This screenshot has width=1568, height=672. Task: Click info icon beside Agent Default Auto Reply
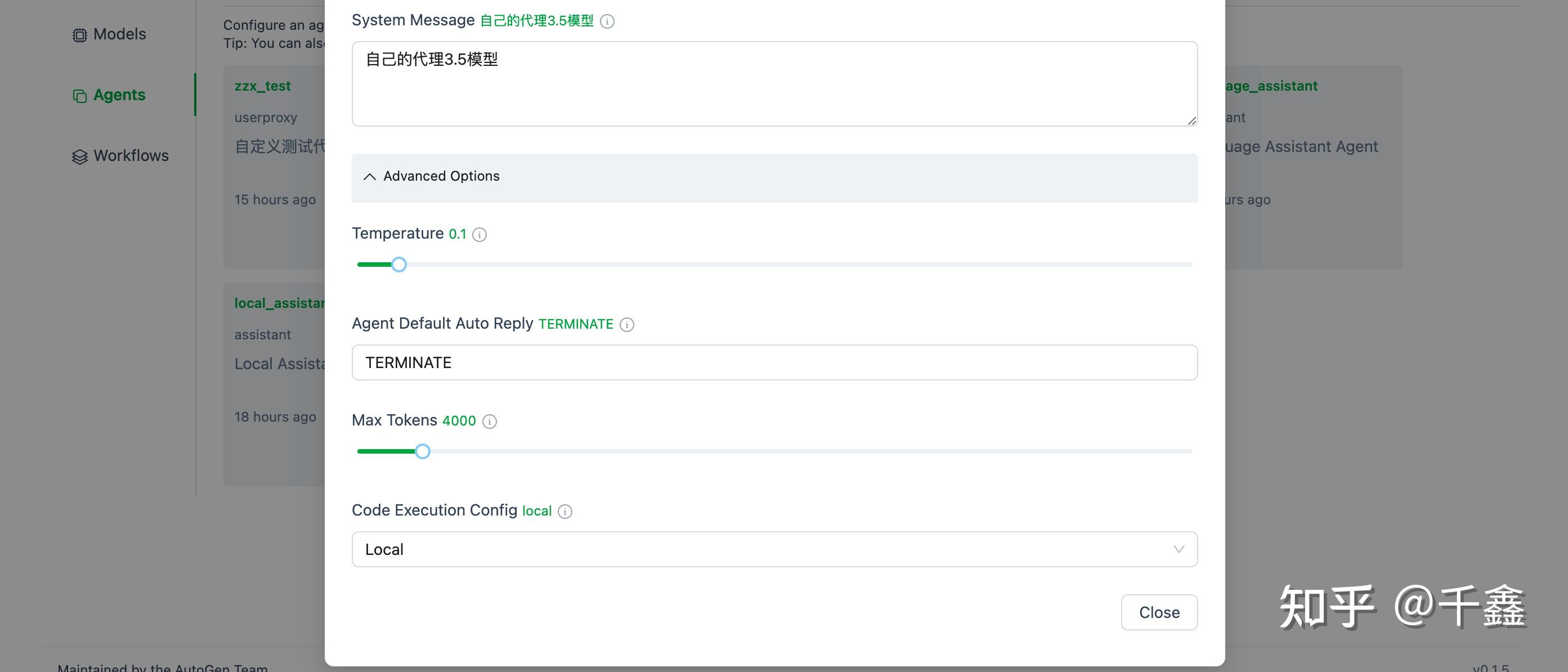[x=627, y=325]
